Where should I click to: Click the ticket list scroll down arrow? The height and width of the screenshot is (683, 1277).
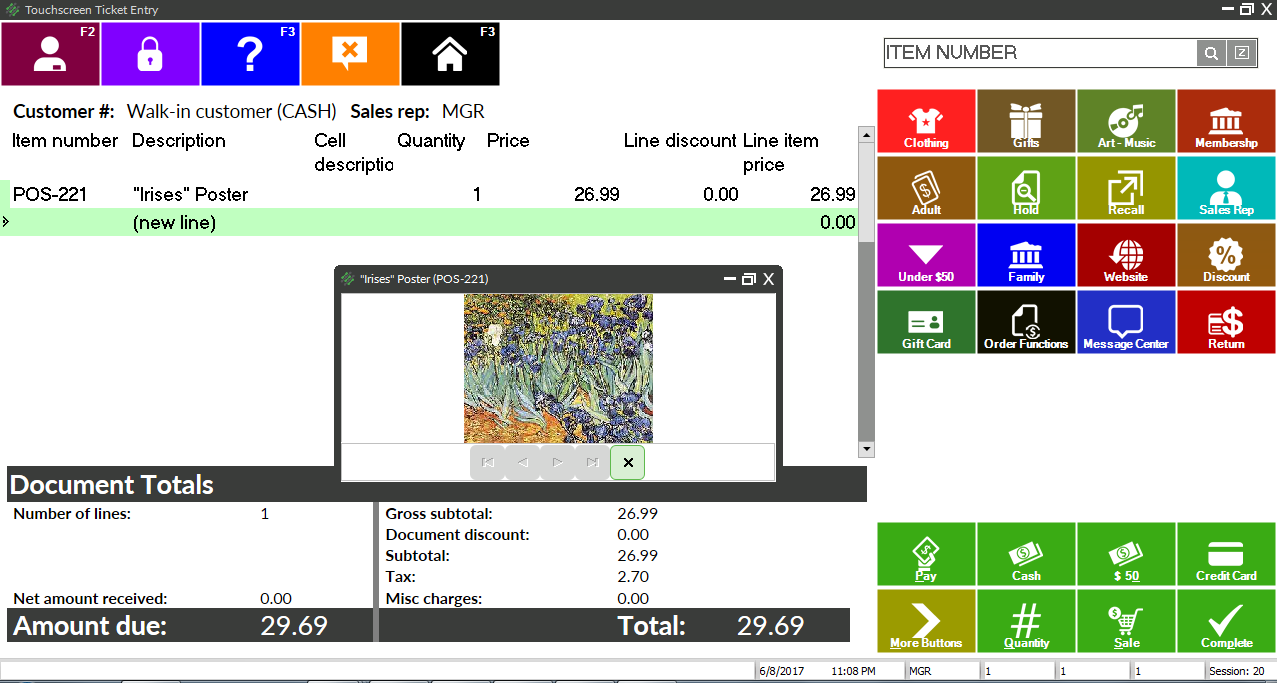tap(866, 449)
